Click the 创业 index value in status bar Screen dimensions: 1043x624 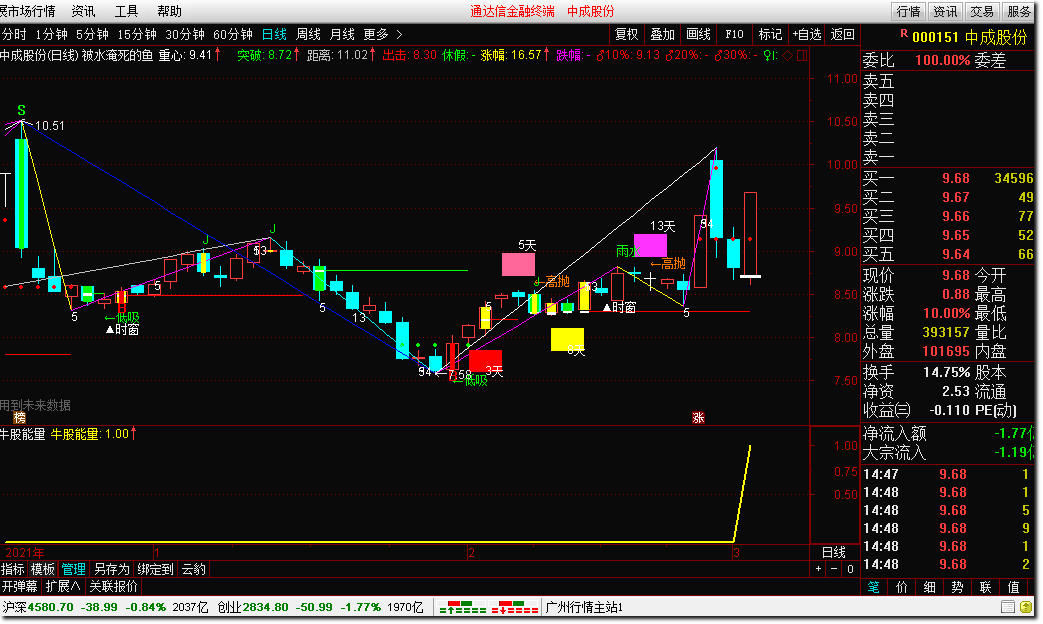coord(265,607)
